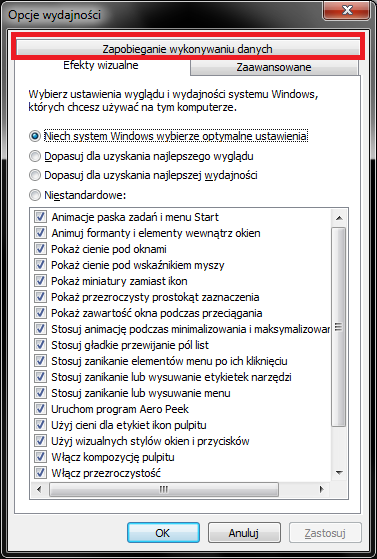
Task: Disable Pokaż miniatury zamiast ikon
Action: pyautogui.click(x=40, y=281)
